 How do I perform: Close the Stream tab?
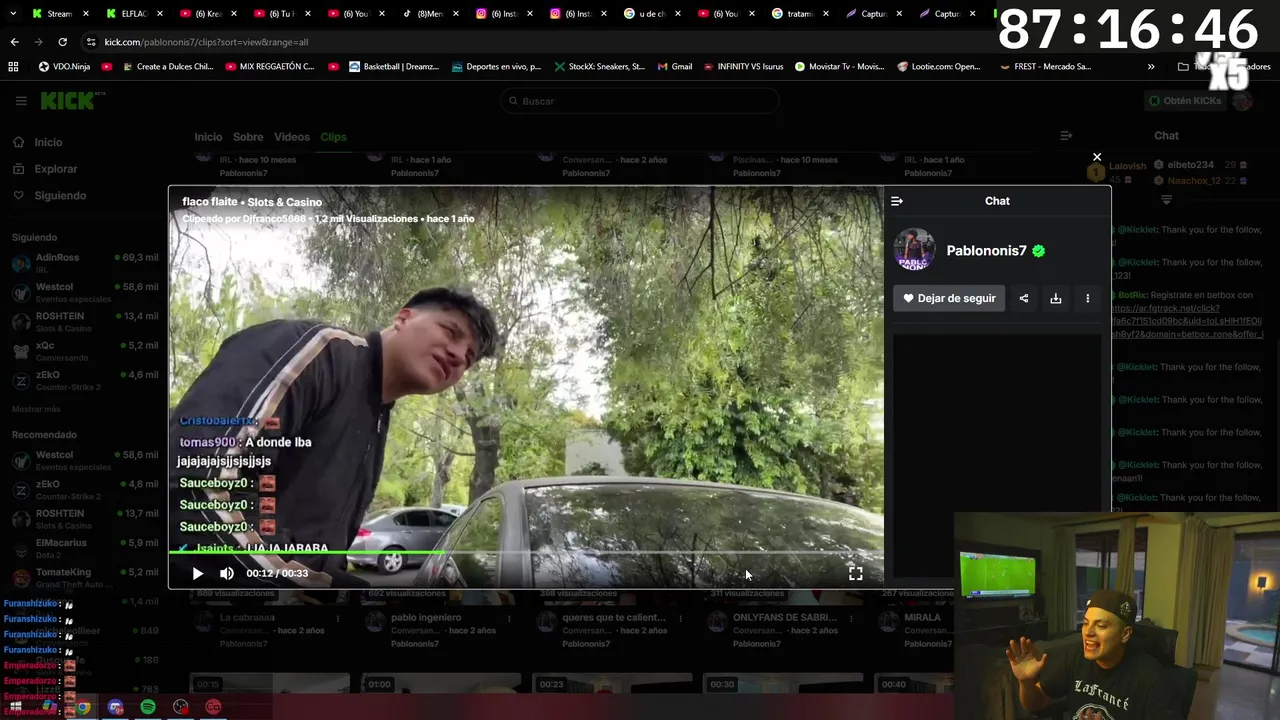coord(85,14)
